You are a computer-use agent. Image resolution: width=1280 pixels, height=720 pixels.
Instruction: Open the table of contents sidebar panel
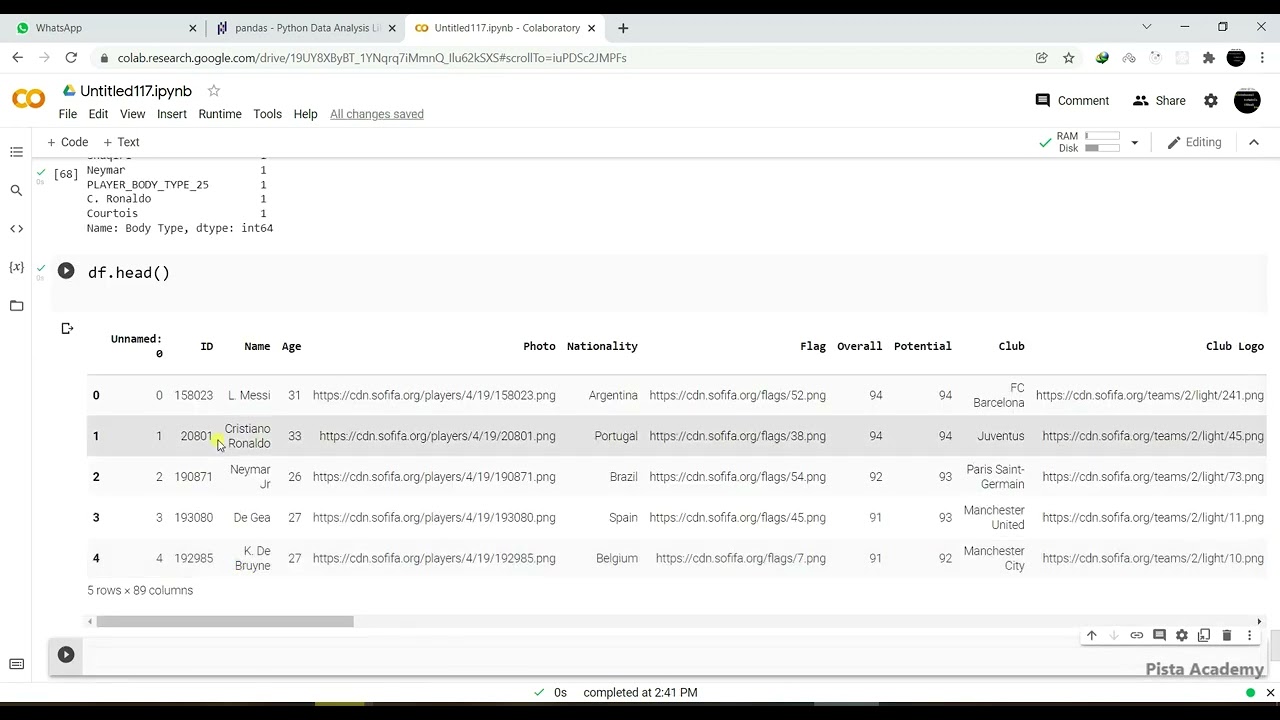click(16, 152)
